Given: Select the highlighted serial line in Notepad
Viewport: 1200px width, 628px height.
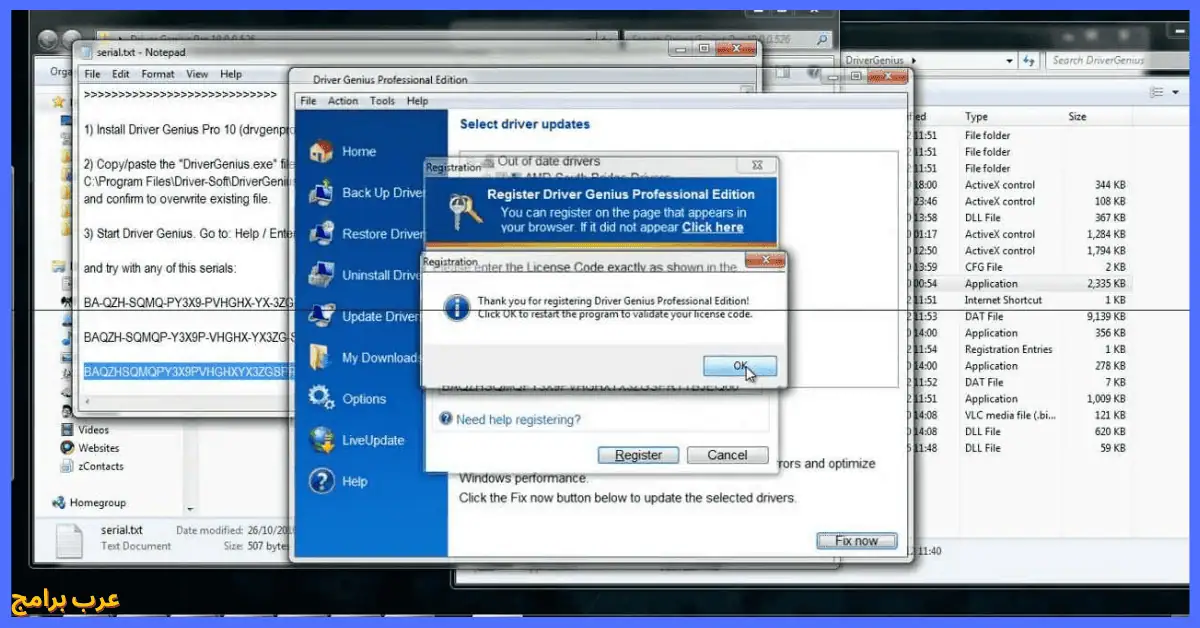Looking at the screenshot, I should 190,371.
